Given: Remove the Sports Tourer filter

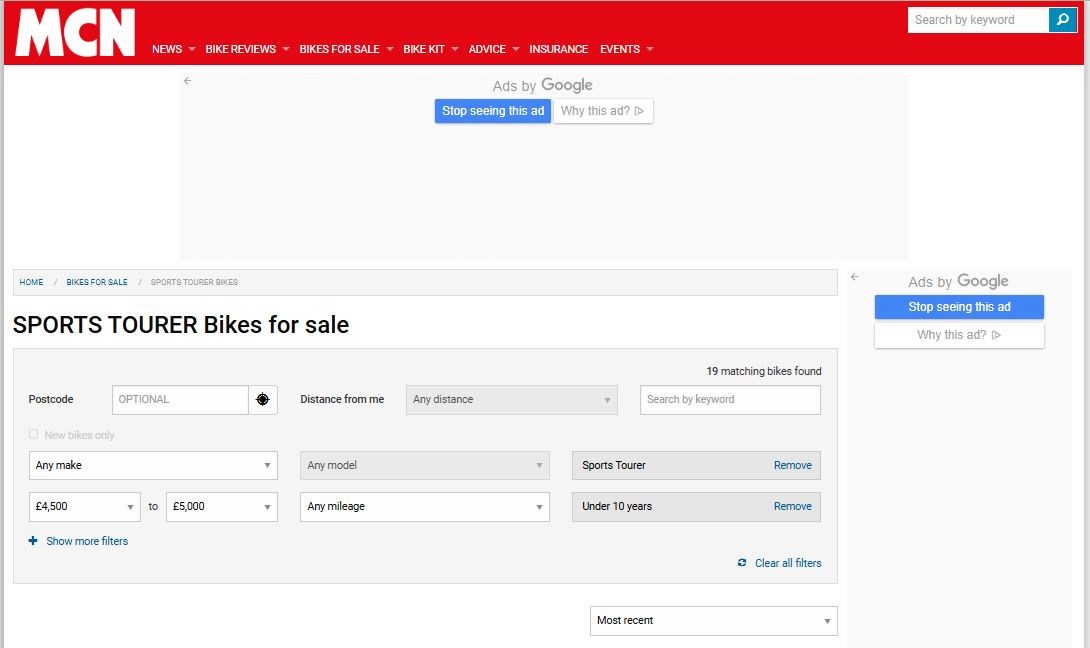Looking at the screenshot, I should coord(792,466).
